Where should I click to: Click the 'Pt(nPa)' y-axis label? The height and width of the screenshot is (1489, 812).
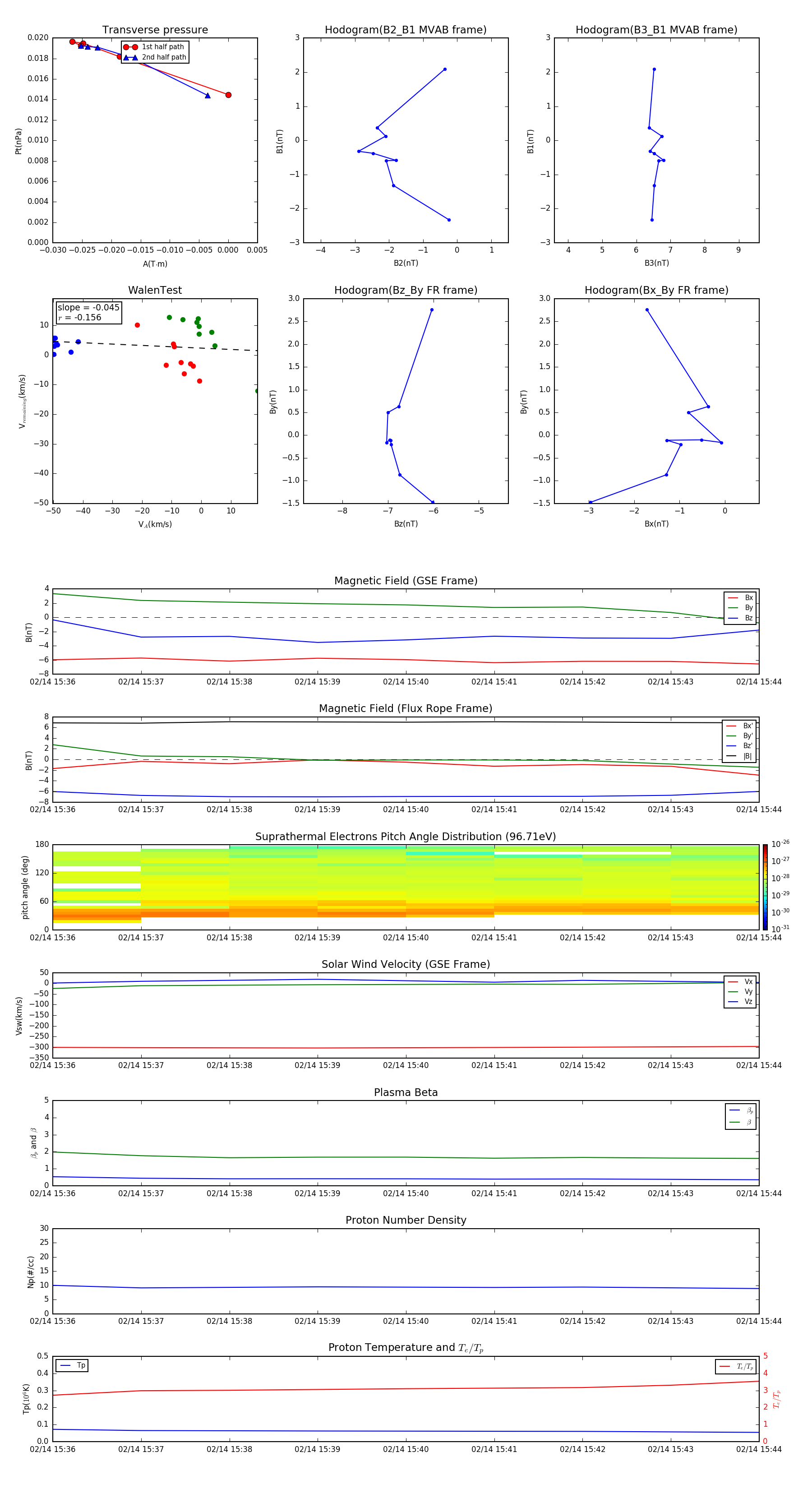point(18,141)
